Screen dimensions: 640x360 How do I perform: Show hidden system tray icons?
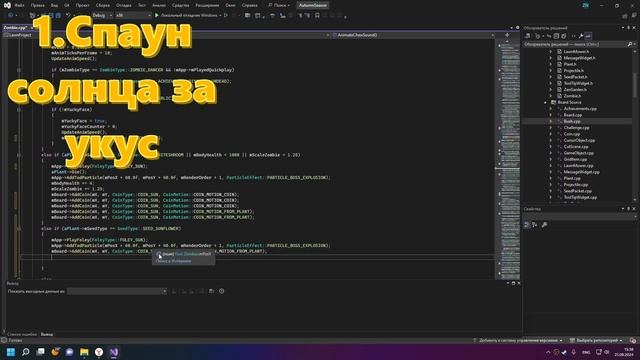point(548,352)
